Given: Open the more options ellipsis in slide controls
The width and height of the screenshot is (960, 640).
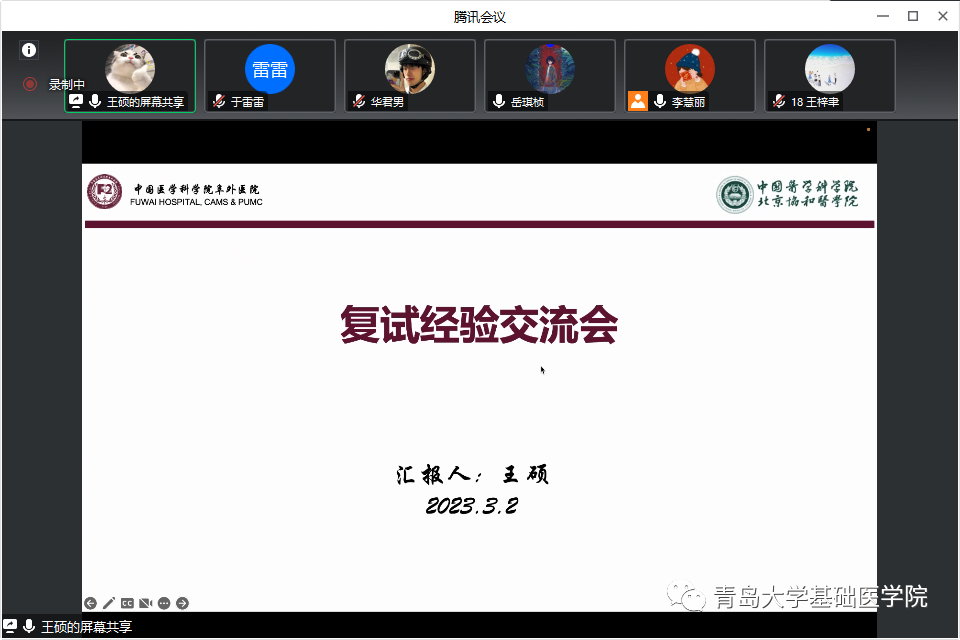Looking at the screenshot, I should 163,603.
